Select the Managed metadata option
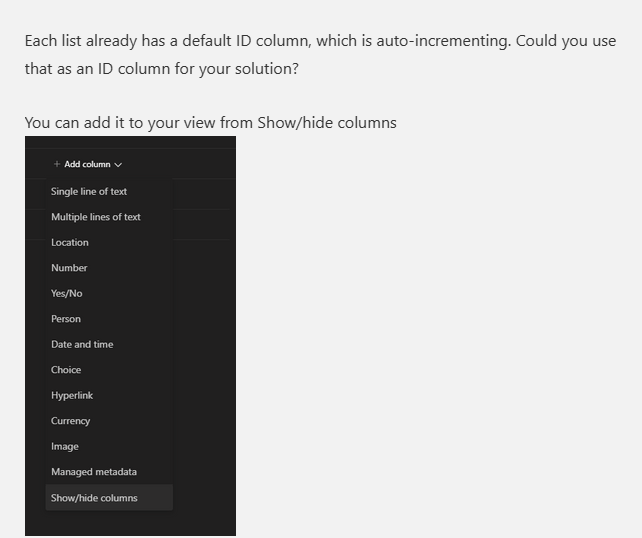This screenshot has width=642, height=538. tap(94, 472)
